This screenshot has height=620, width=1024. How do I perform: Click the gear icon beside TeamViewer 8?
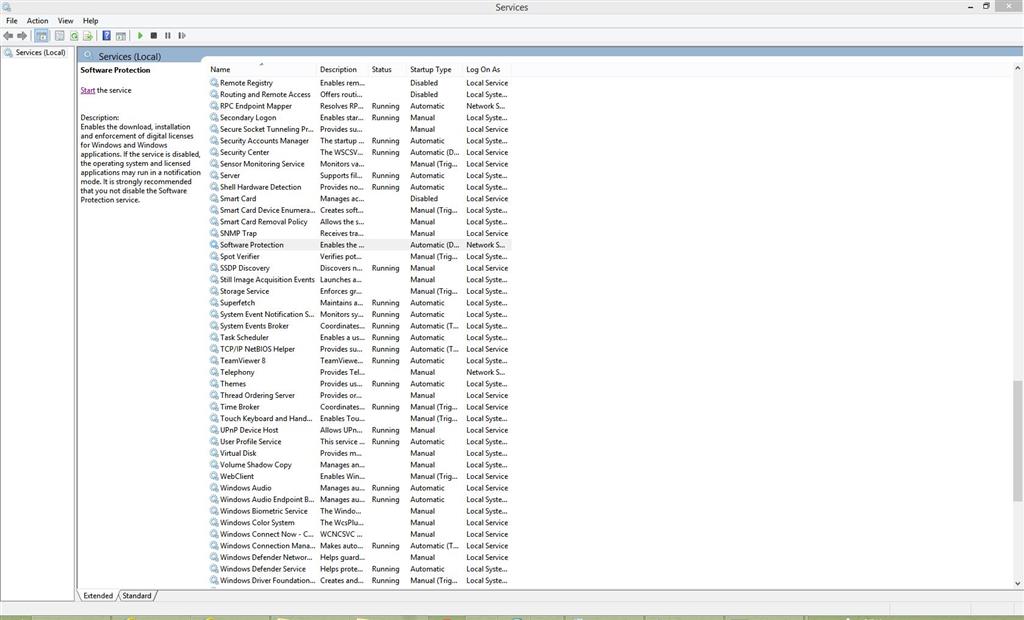[214, 361]
